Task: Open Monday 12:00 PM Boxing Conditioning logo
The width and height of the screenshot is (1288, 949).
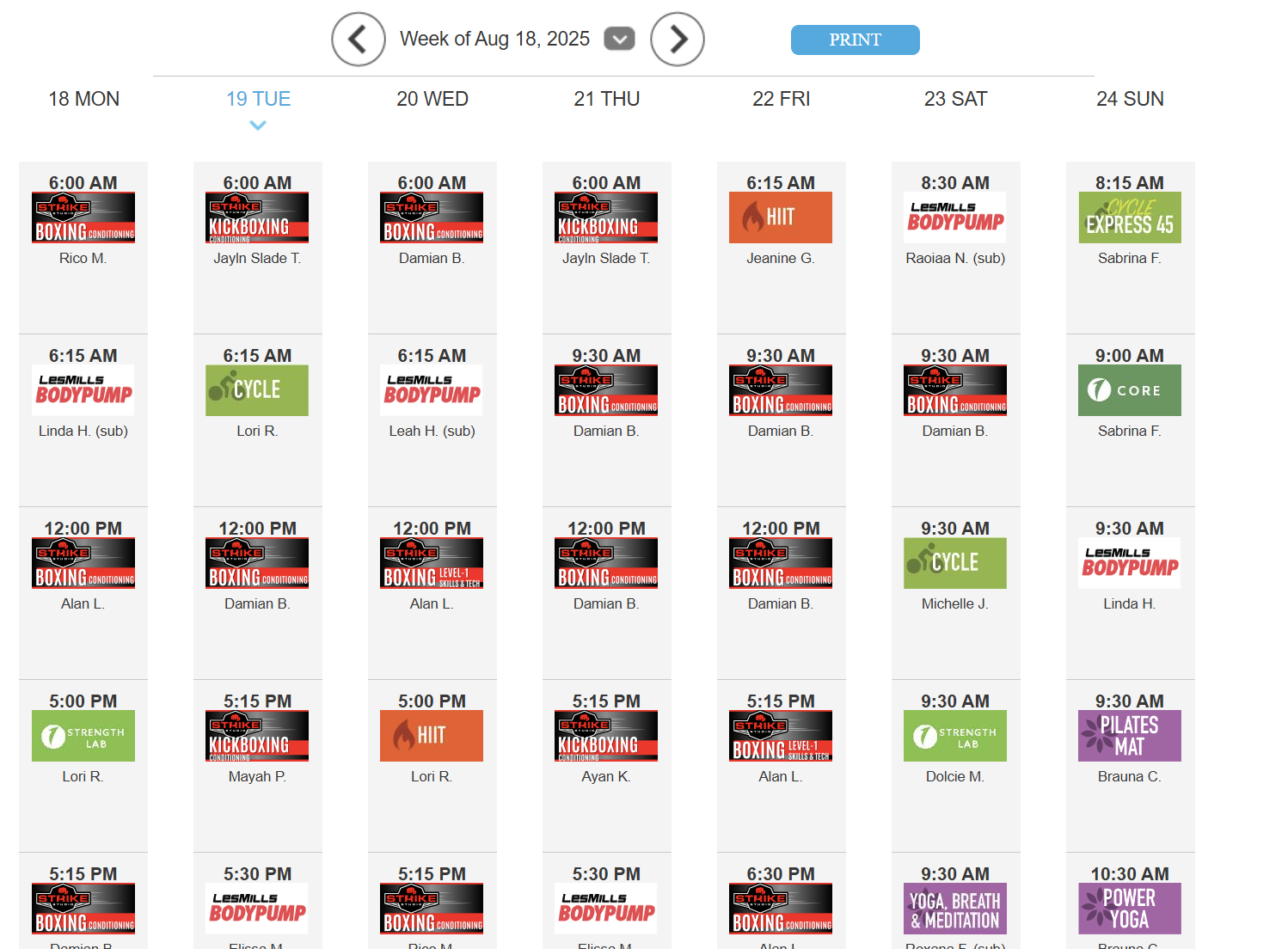Action: pyautogui.click(x=83, y=563)
